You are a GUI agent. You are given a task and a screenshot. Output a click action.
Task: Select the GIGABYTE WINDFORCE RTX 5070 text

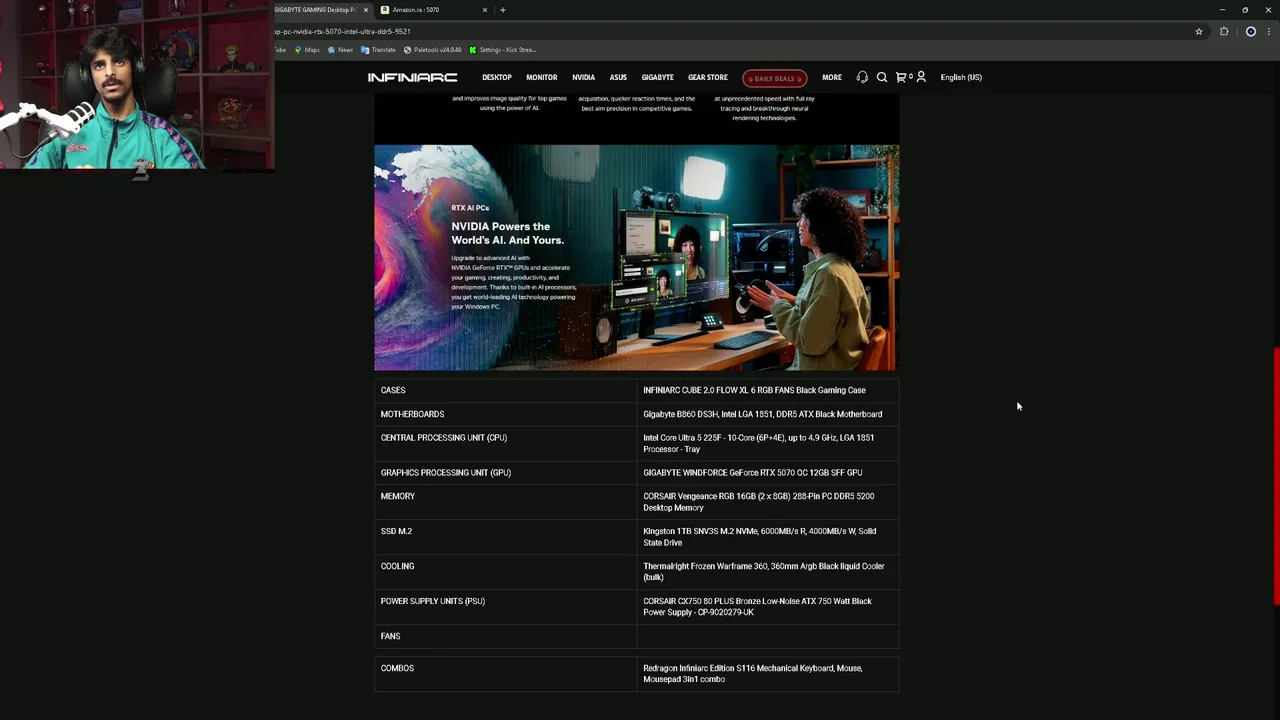[752, 473]
